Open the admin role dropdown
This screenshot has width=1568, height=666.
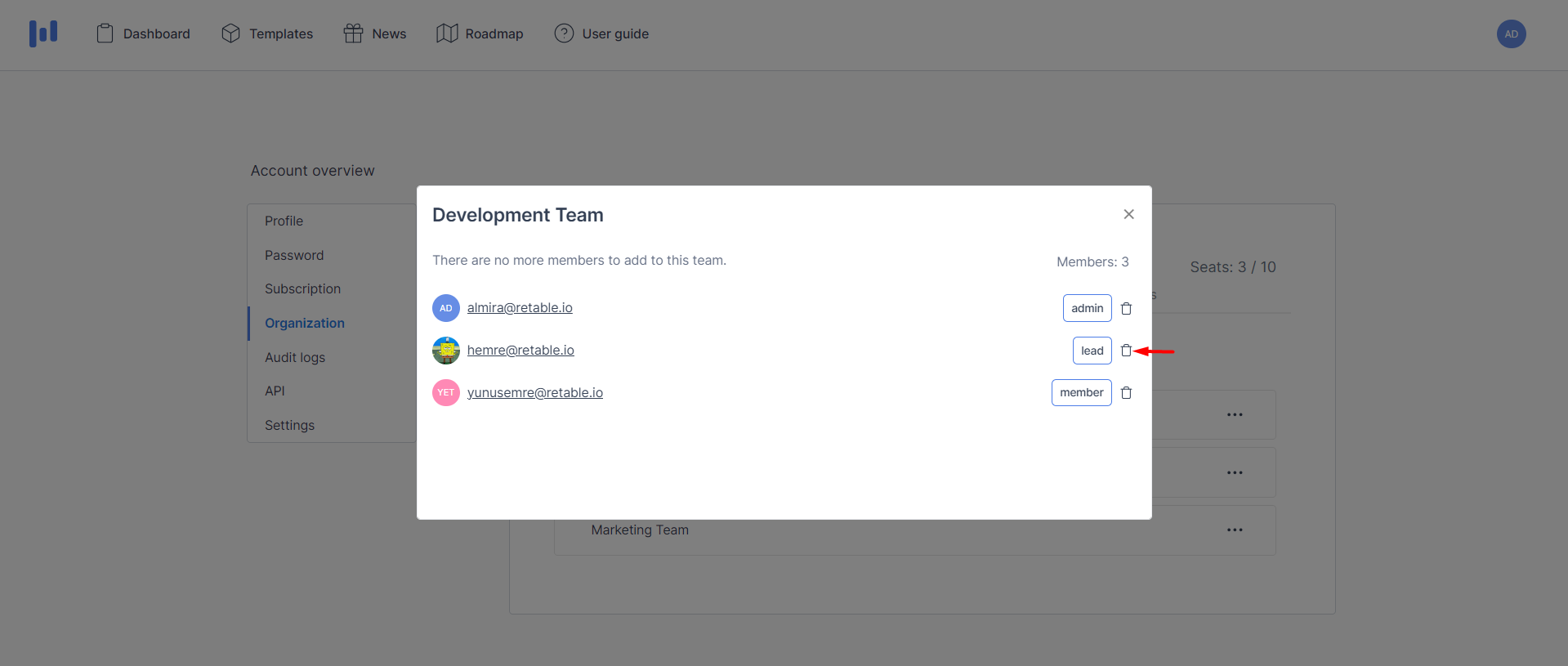click(1087, 308)
